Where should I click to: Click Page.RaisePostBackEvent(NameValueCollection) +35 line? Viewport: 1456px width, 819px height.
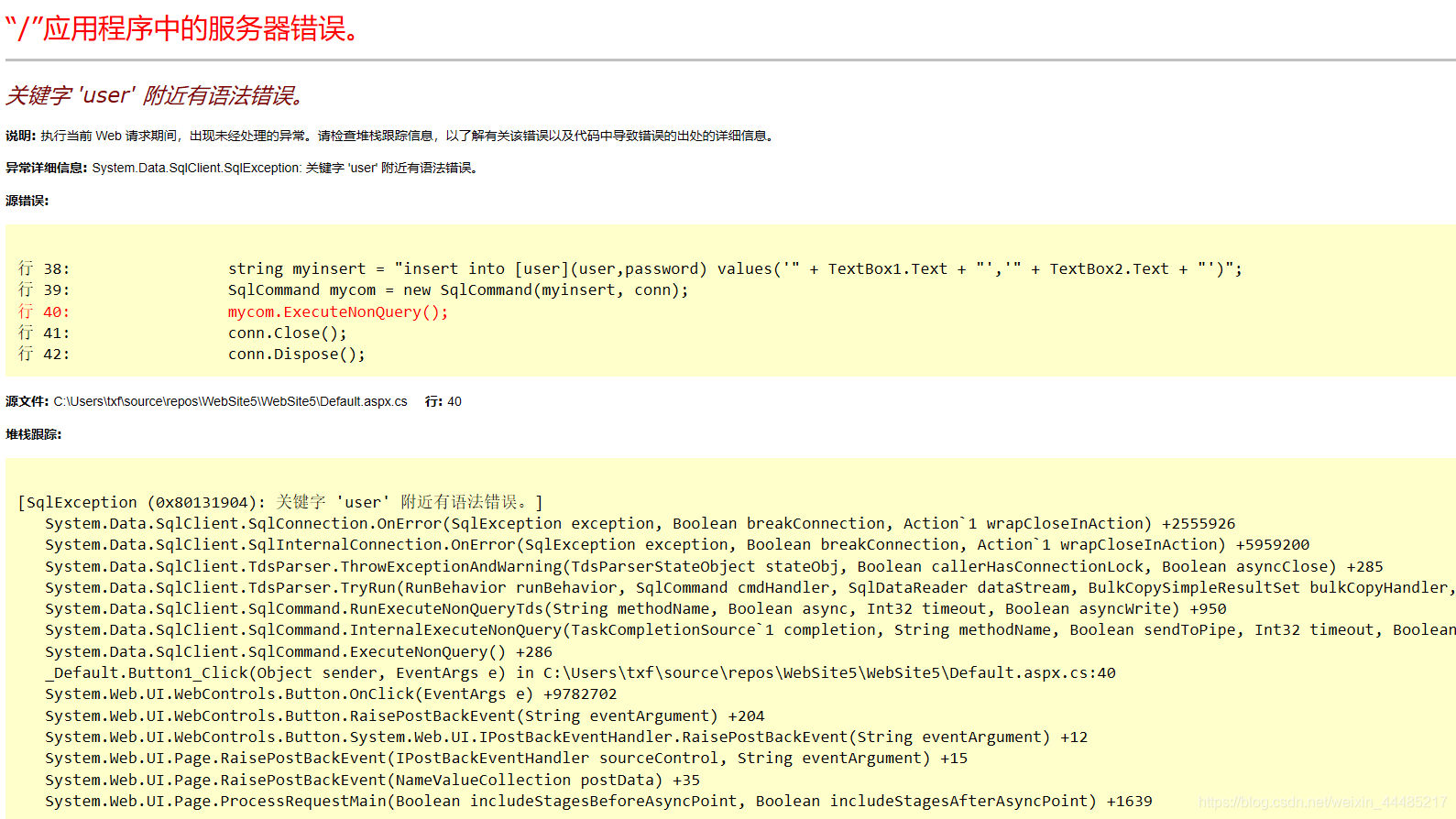pyautogui.click(x=373, y=780)
